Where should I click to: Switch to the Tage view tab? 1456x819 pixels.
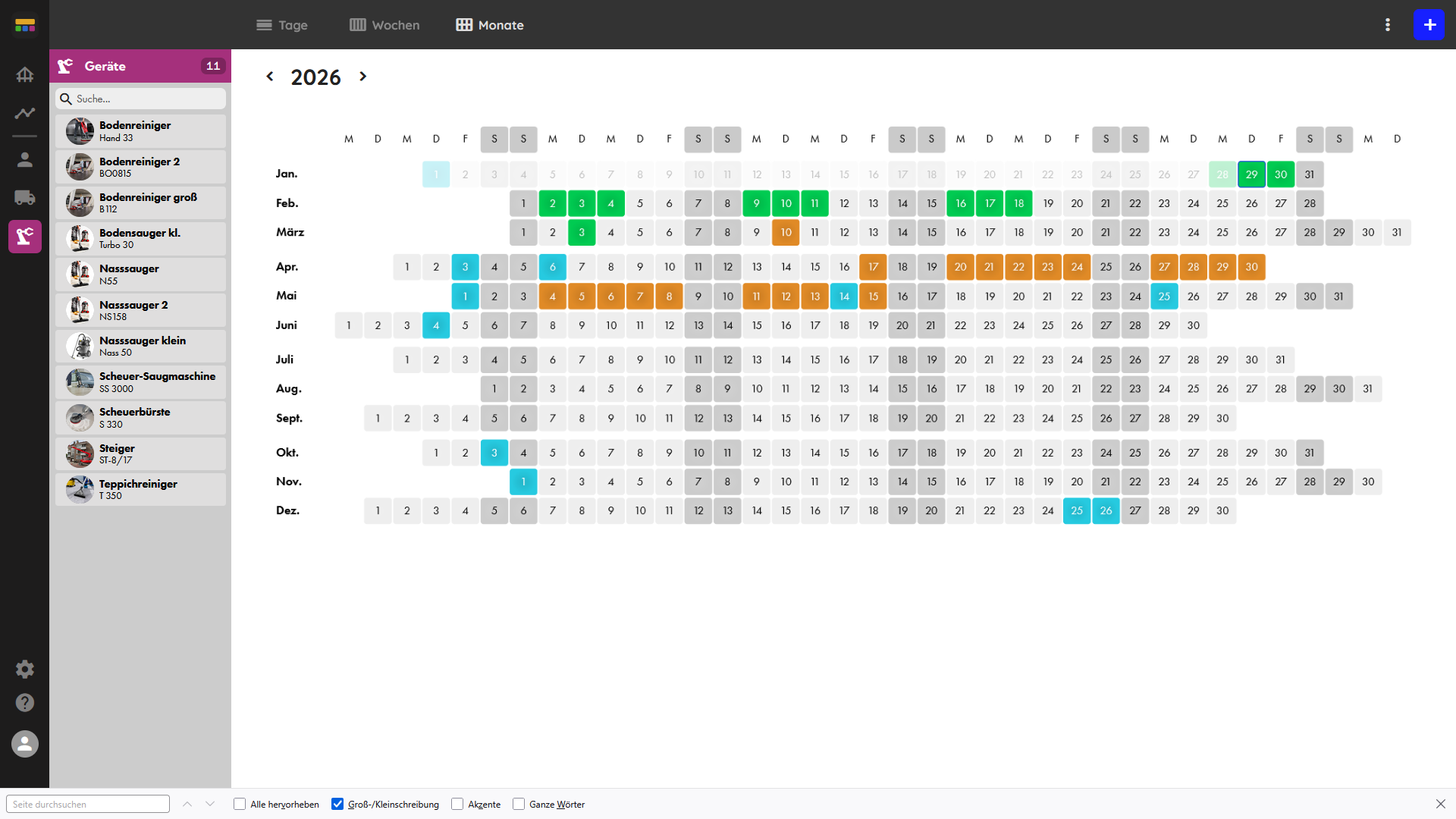pyautogui.click(x=282, y=25)
